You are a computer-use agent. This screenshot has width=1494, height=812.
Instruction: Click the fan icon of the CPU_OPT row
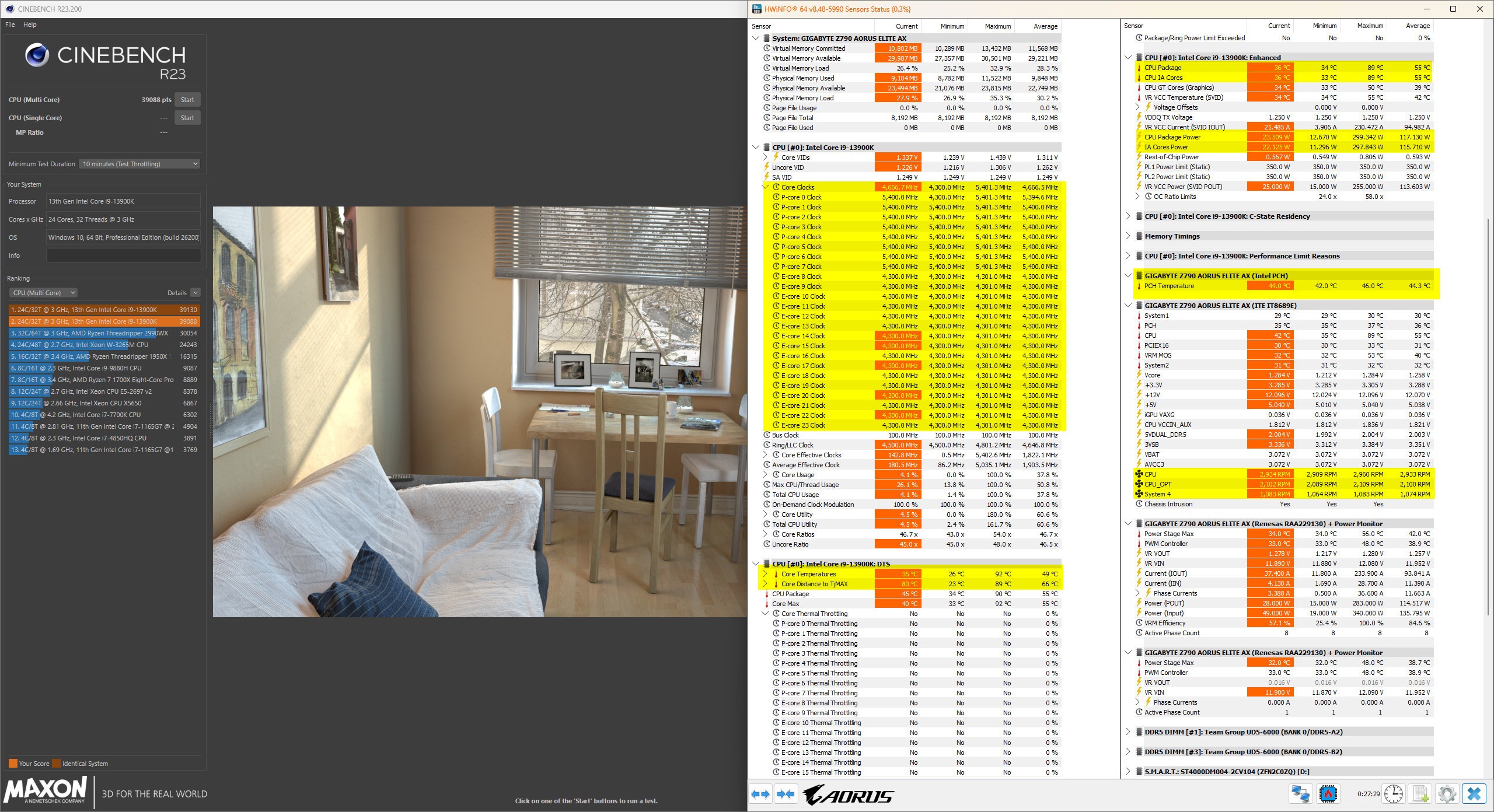tap(1139, 484)
